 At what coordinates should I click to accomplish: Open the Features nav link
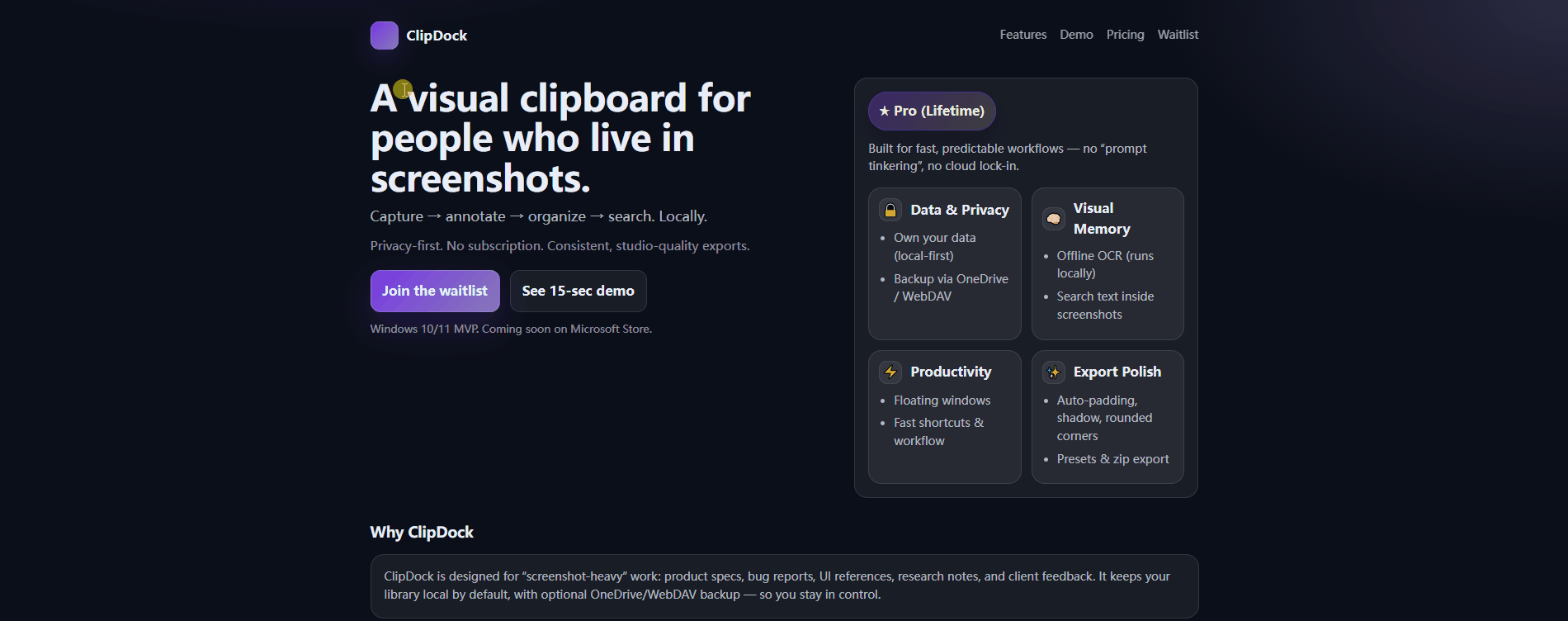(1023, 35)
